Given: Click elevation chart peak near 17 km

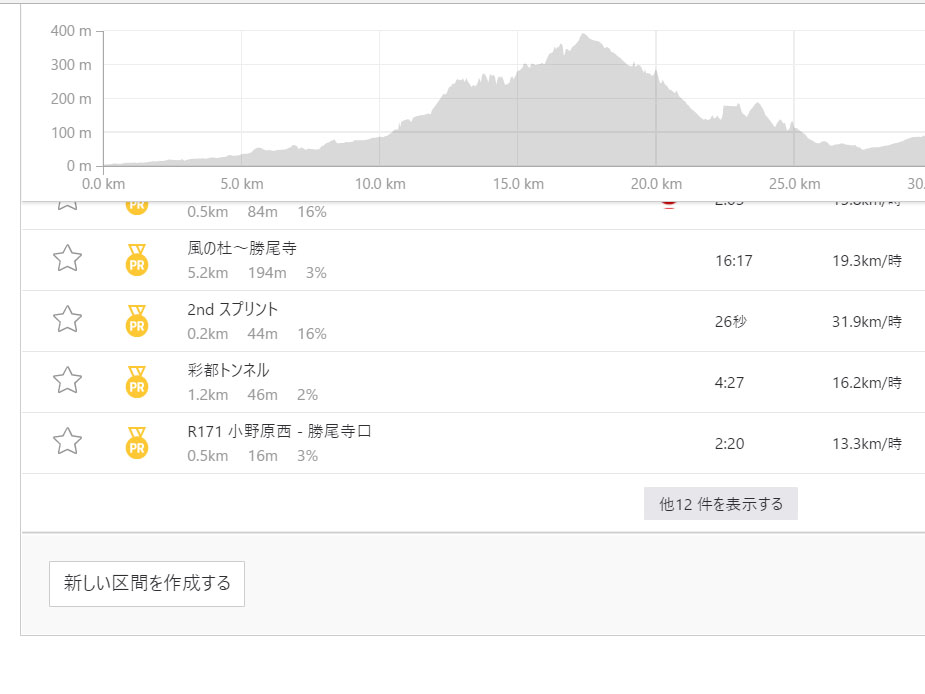Looking at the screenshot, I should (583, 35).
